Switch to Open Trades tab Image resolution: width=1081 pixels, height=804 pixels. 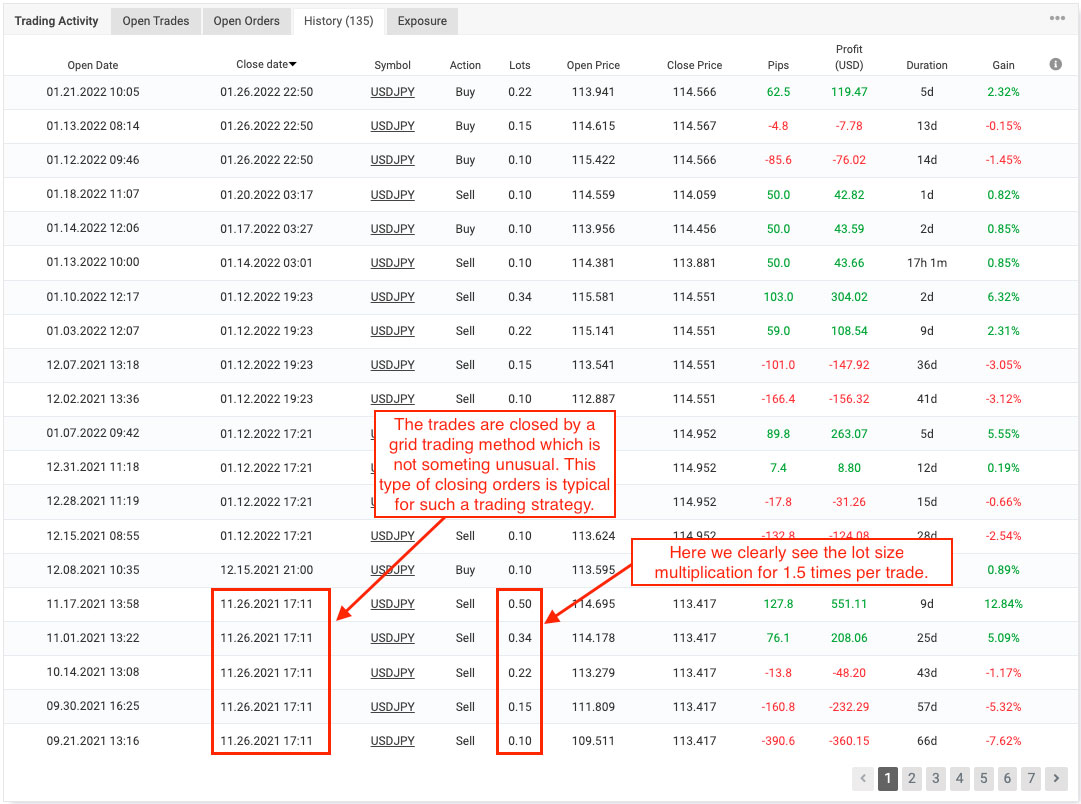[x=156, y=21]
